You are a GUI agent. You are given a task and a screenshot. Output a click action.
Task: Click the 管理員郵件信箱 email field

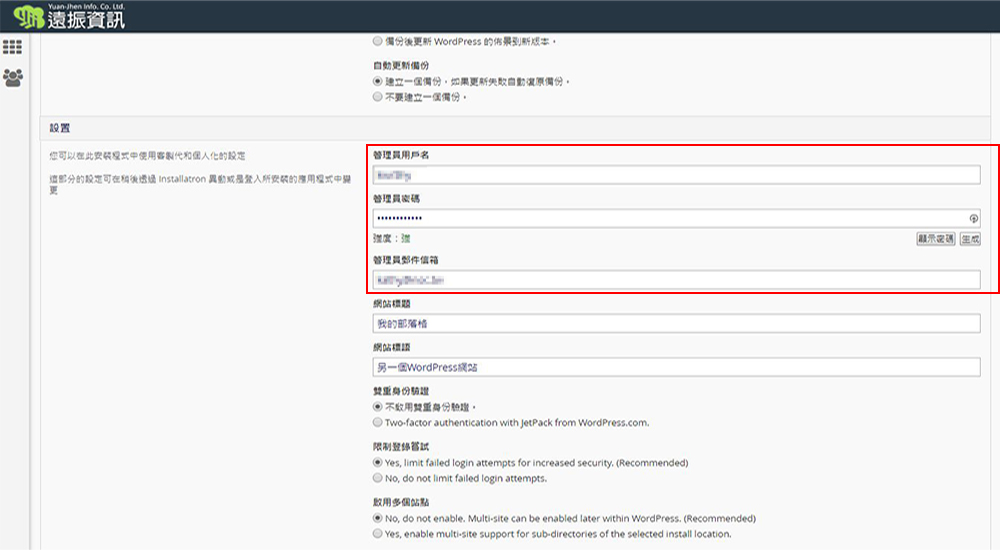tap(675, 280)
